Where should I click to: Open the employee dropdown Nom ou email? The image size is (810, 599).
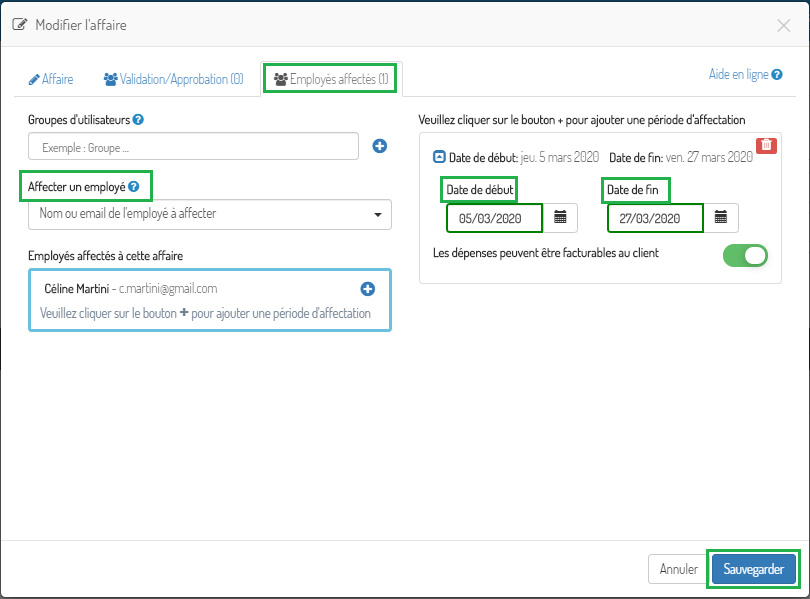210,214
